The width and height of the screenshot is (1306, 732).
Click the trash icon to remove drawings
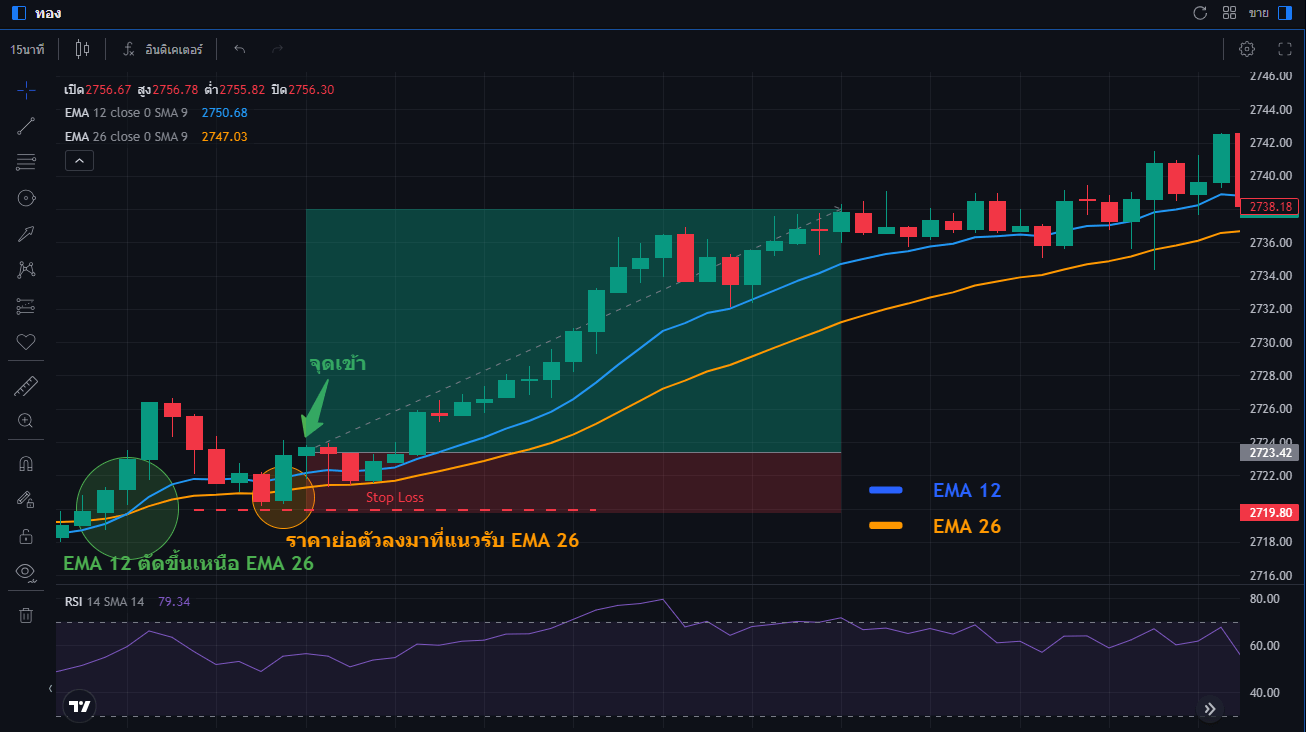(x=26, y=615)
